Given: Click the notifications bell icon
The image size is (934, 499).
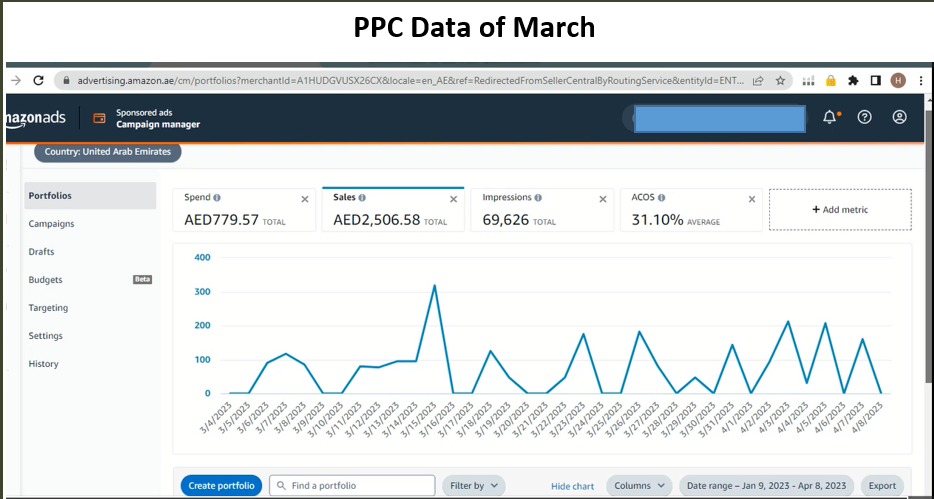Looking at the screenshot, I should [x=830, y=117].
